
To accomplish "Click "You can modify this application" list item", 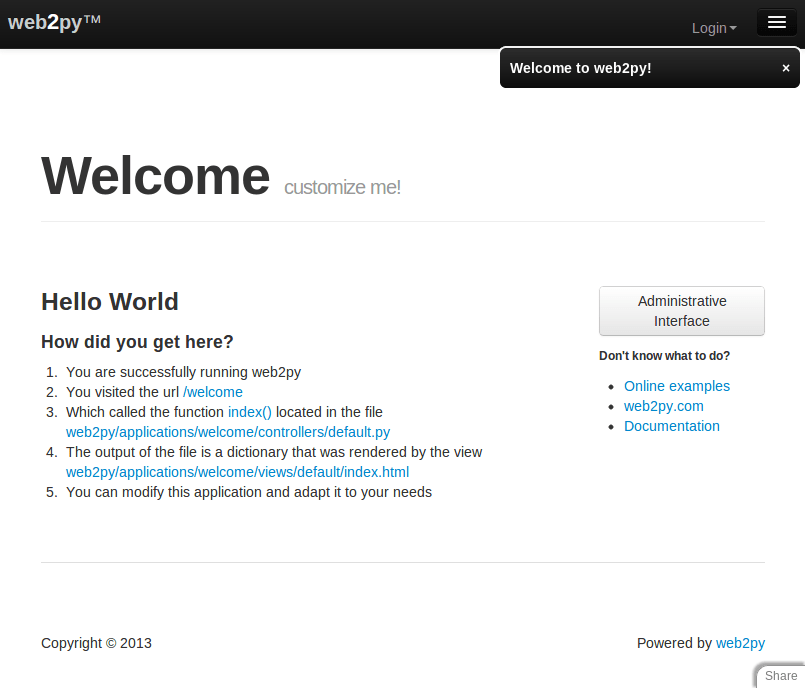I will click(x=249, y=492).
